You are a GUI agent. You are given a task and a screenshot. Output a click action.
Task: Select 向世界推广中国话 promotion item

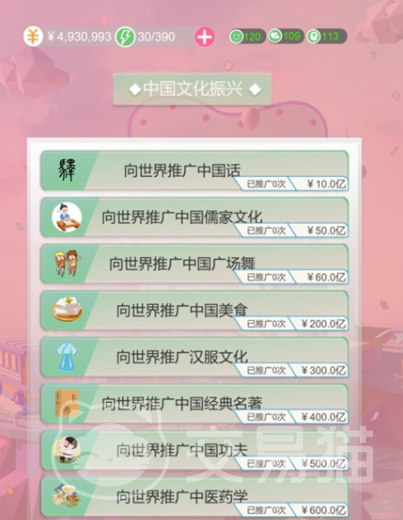click(x=195, y=171)
